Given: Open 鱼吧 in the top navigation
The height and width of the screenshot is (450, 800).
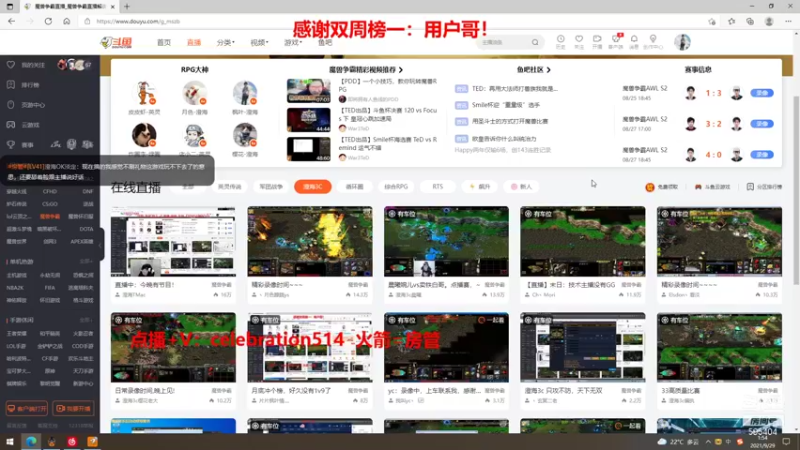Looking at the screenshot, I should click(325, 42).
